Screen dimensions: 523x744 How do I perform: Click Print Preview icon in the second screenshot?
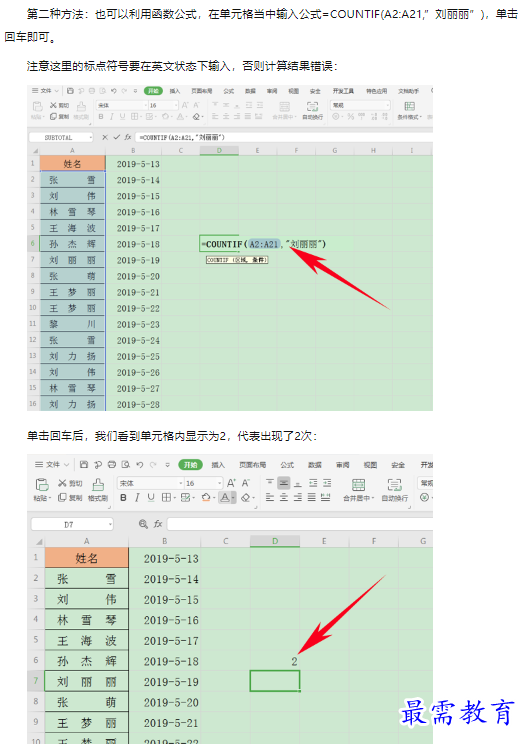pyautogui.click(x=125, y=465)
